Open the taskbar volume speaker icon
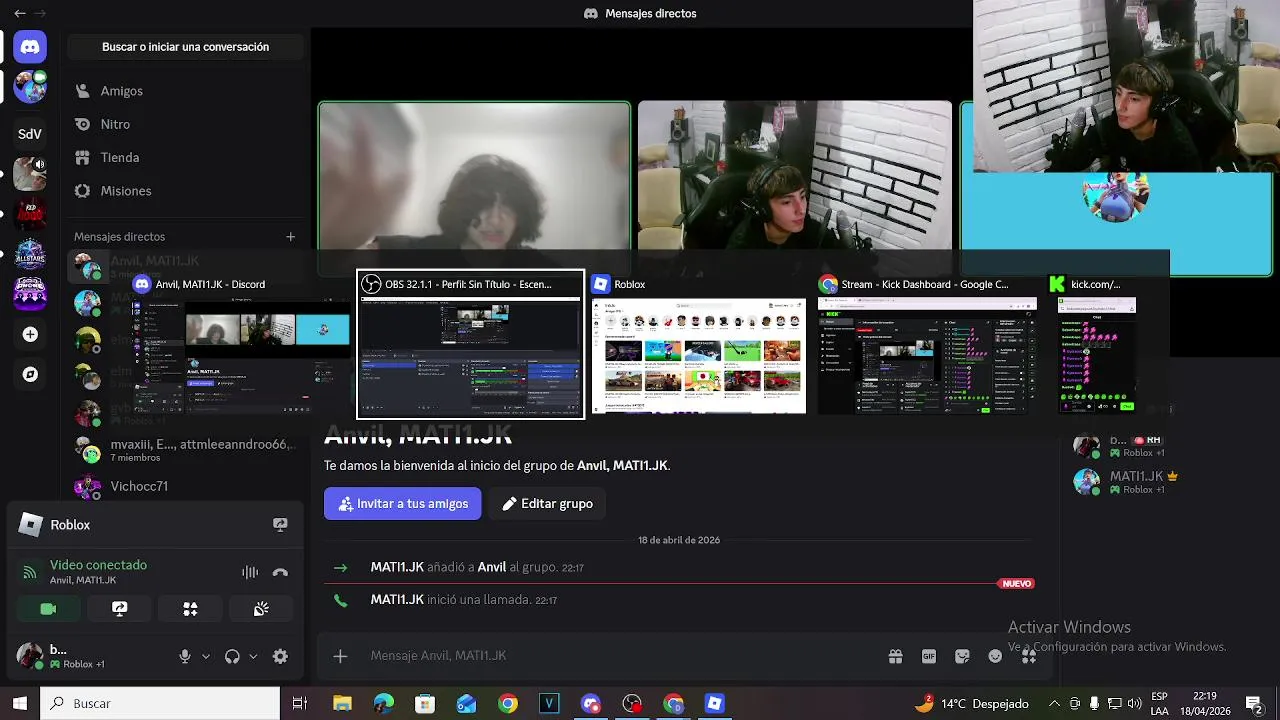The image size is (1280, 720). 1136,703
